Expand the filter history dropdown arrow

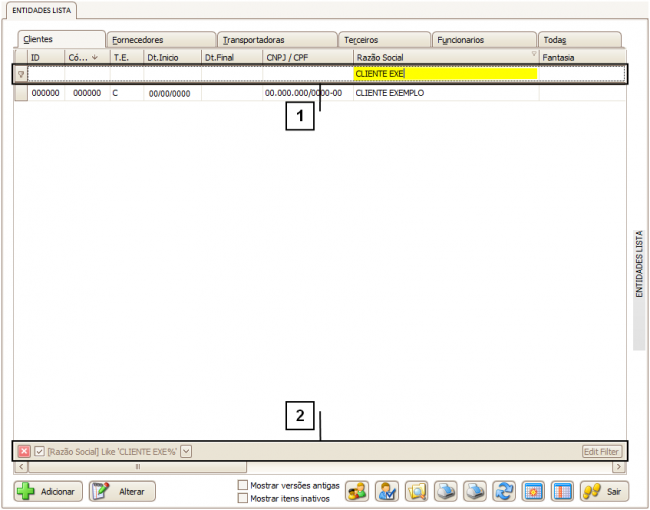[x=186, y=452]
